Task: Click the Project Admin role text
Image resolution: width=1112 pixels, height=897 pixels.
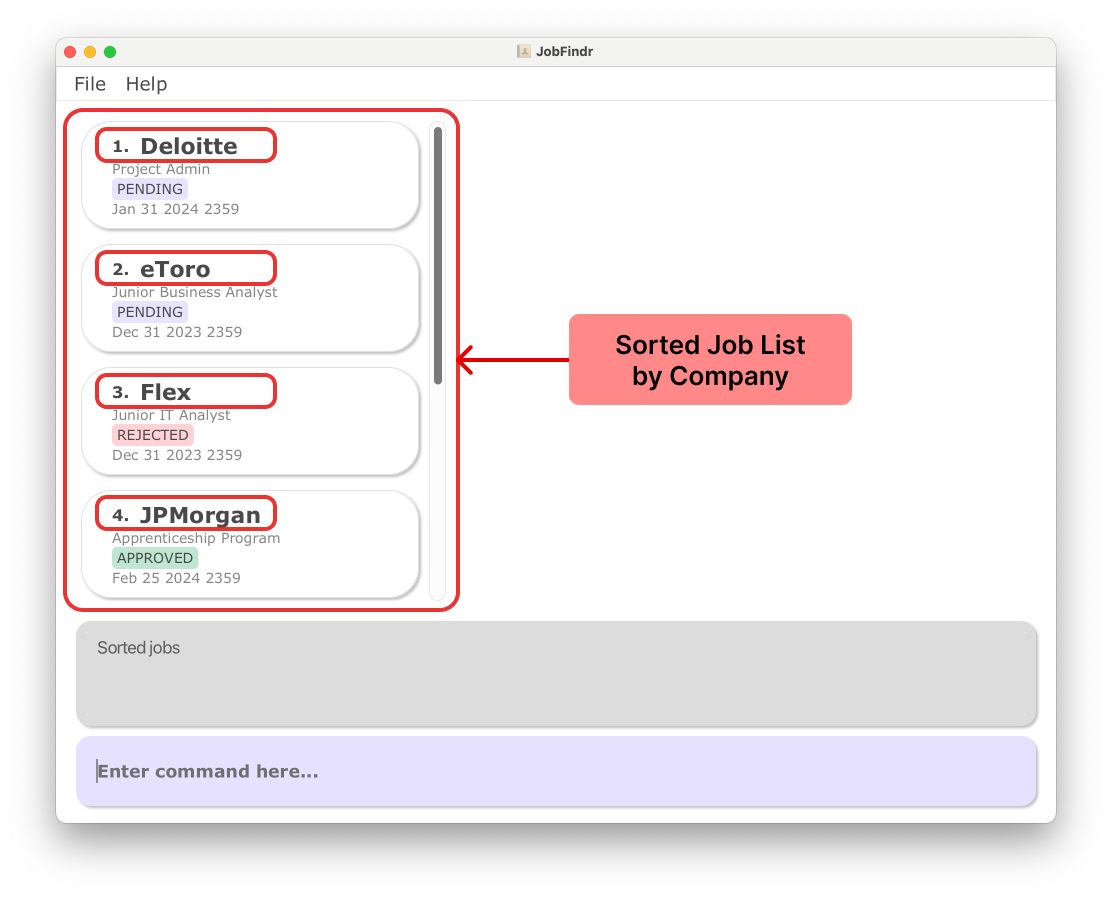Action: [161, 169]
